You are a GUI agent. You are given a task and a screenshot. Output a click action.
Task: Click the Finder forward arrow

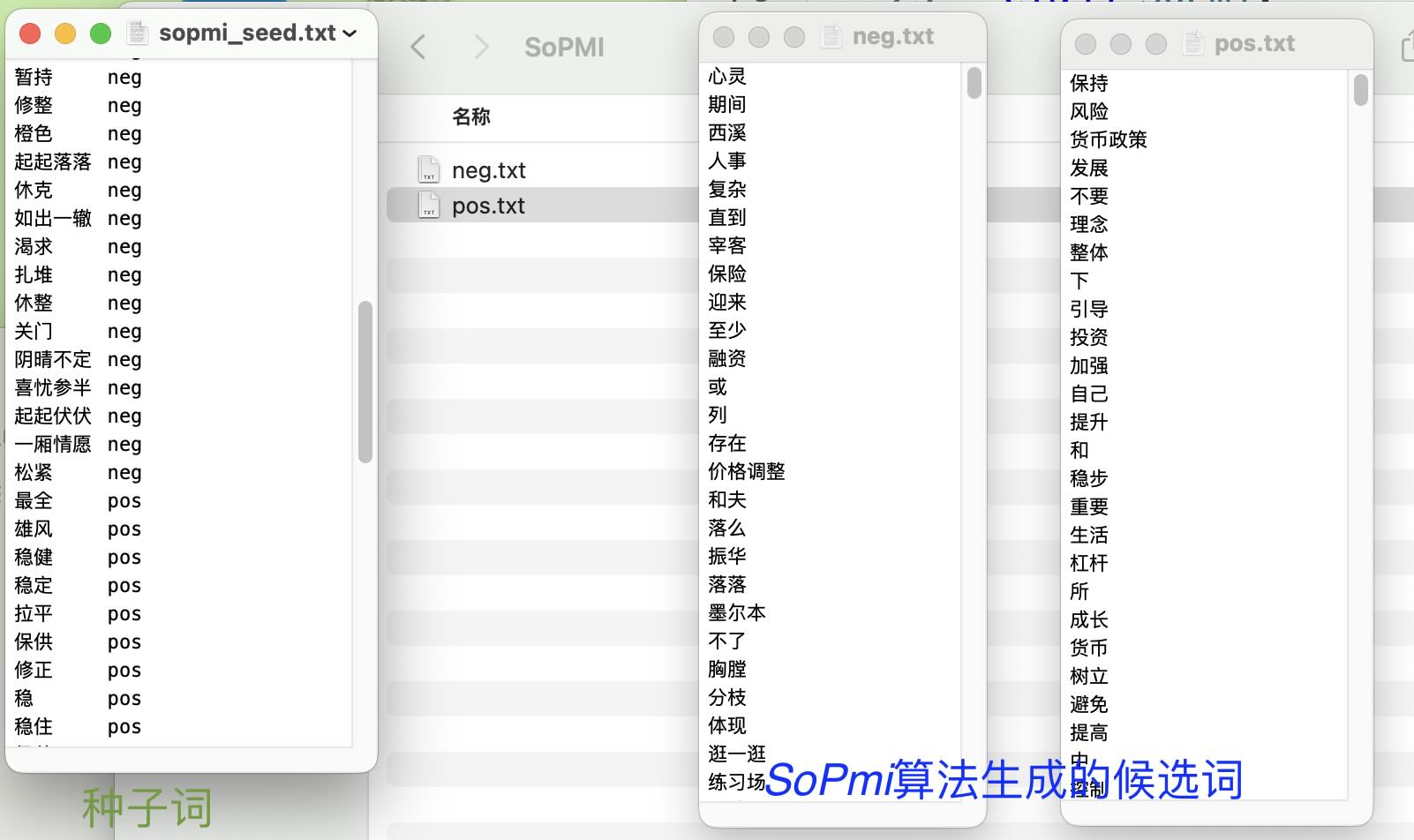(481, 47)
